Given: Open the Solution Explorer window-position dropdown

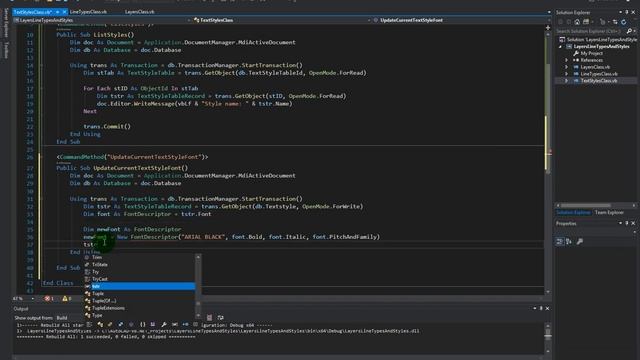Looking at the screenshot, I should coord(620,12).
